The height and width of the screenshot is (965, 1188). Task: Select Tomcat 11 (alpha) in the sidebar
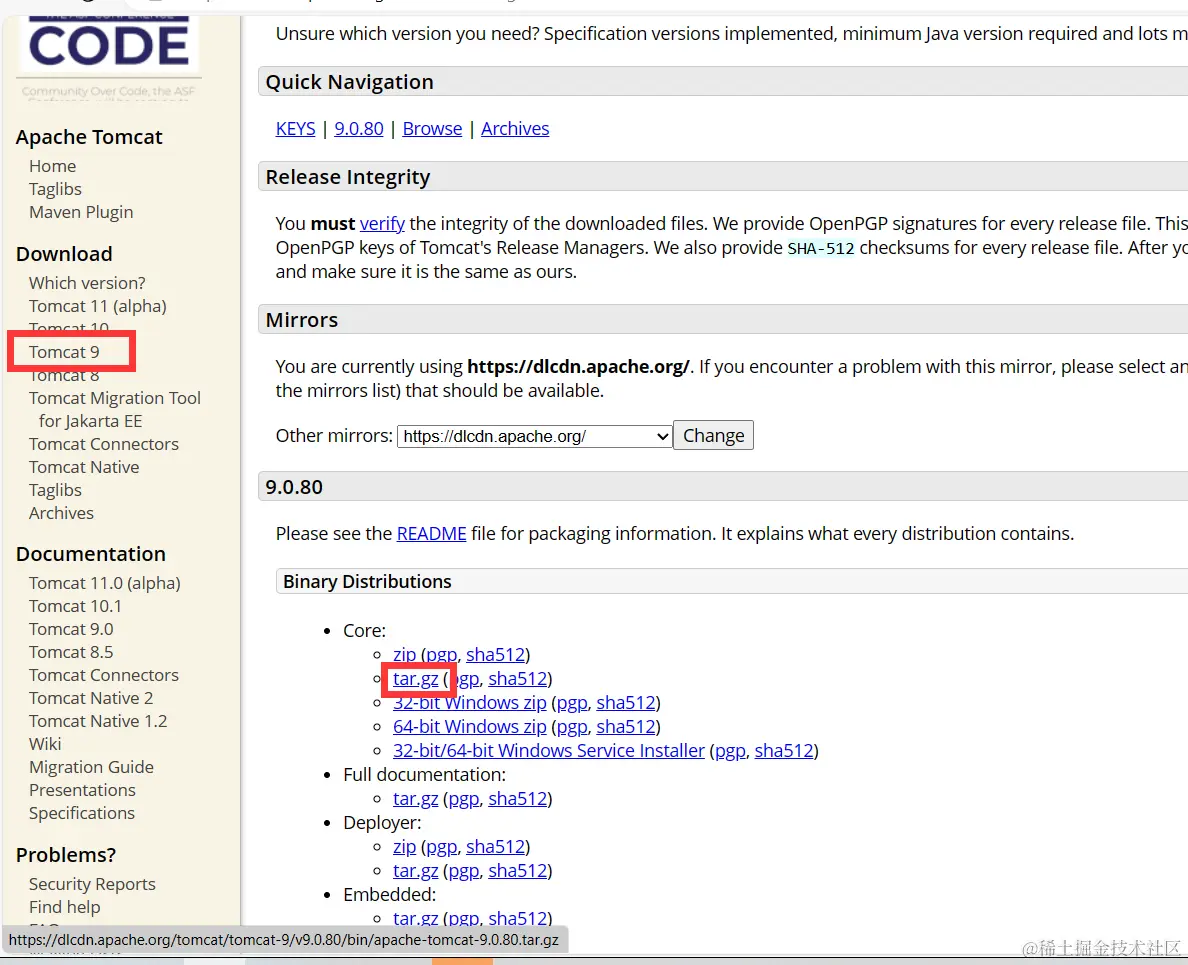point(97,306)
